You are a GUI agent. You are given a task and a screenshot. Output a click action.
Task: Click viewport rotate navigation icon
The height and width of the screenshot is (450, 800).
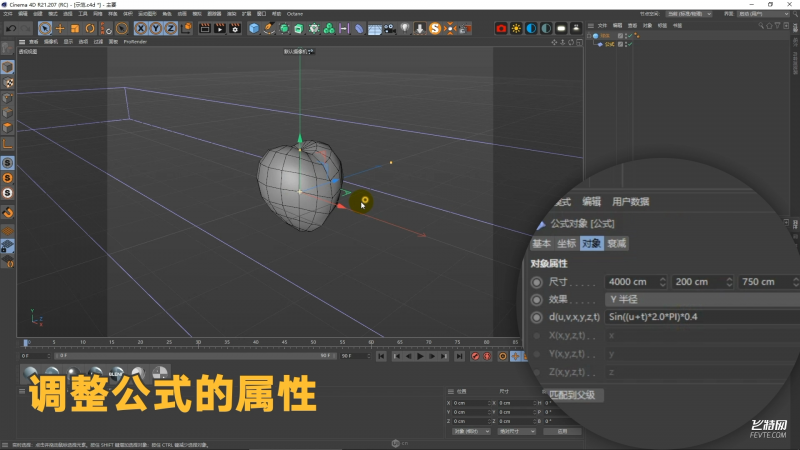(x=571, y=42)
